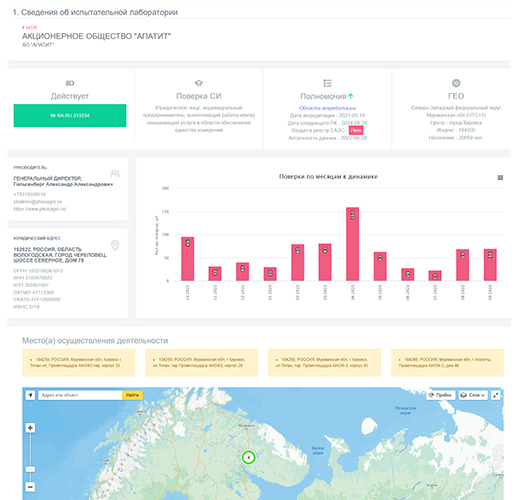This screenshot has height=500, width=518.
Task: Select the first activity address card
Action: [x=79, y=363]
